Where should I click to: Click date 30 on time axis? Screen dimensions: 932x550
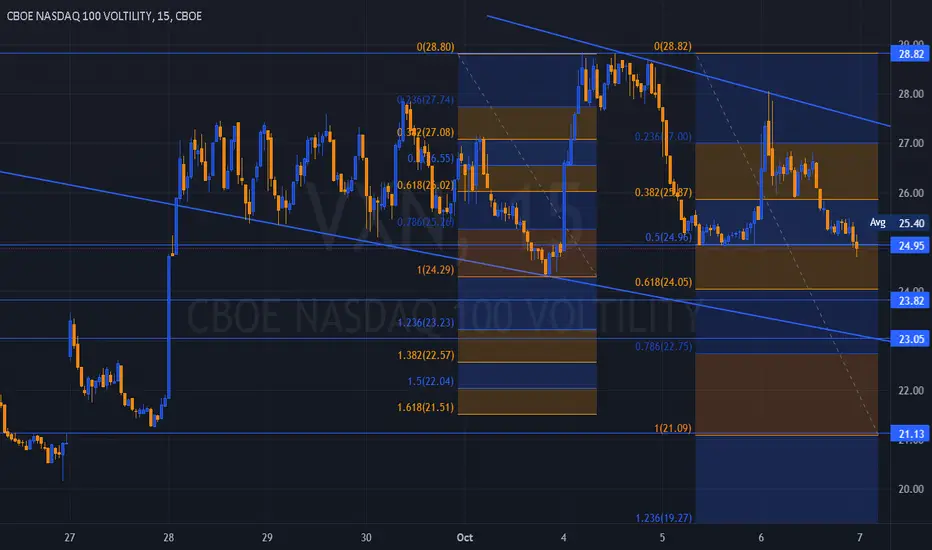click(x=366, y=538)
